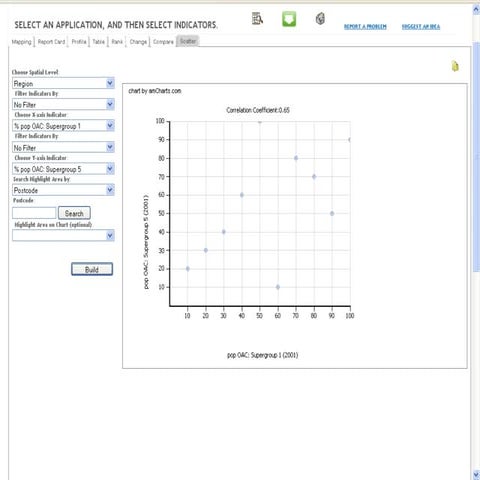Open the Table tab
480x480 pixels.
coord(99,42)
